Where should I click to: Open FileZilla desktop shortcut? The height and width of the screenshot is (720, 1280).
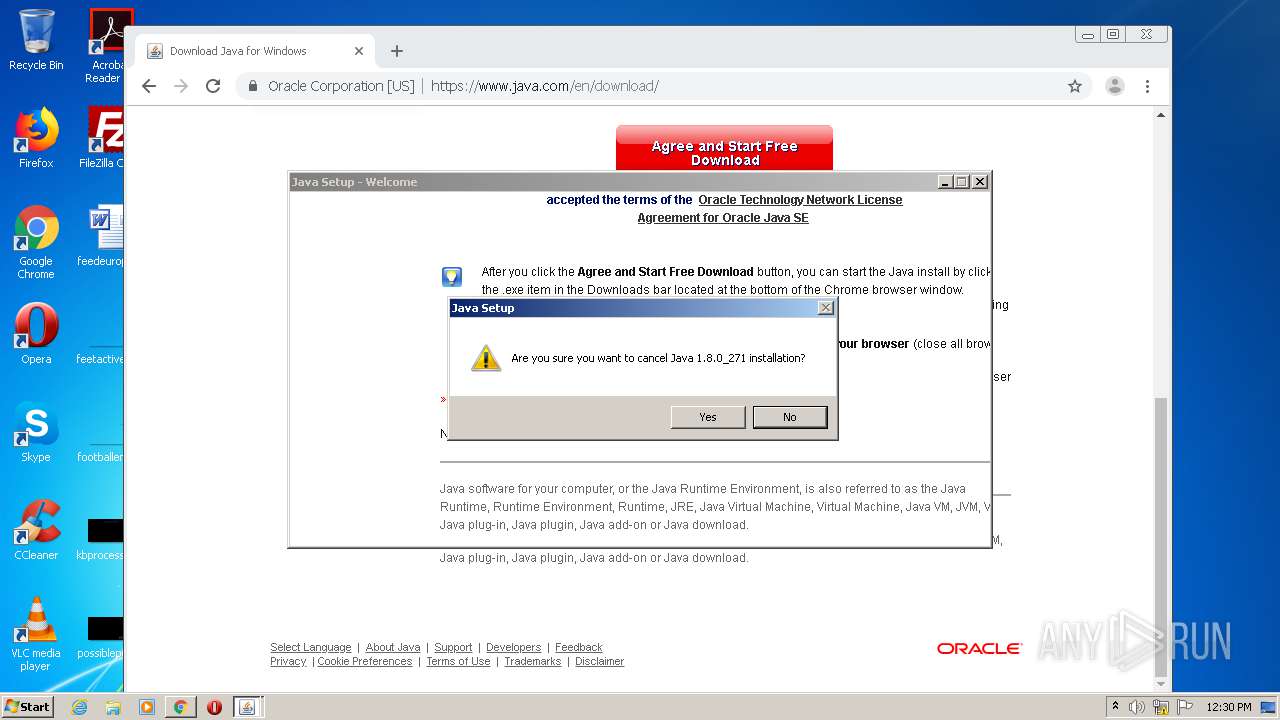pos(102,138)
